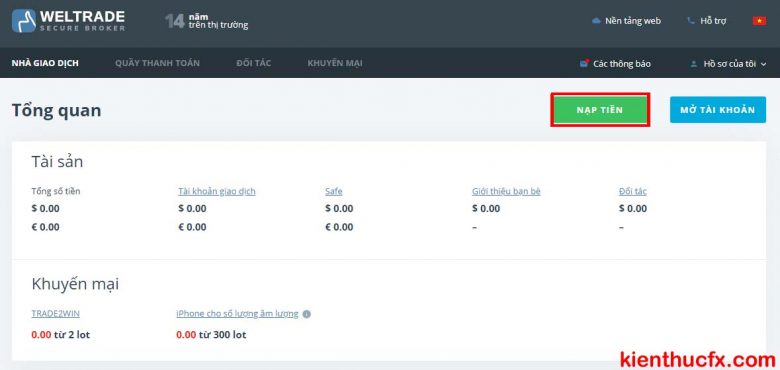Open the iPhone cho số lượng ấm lượng link
Viewport: 780px width, 370px height.
(x=237, y=314)
